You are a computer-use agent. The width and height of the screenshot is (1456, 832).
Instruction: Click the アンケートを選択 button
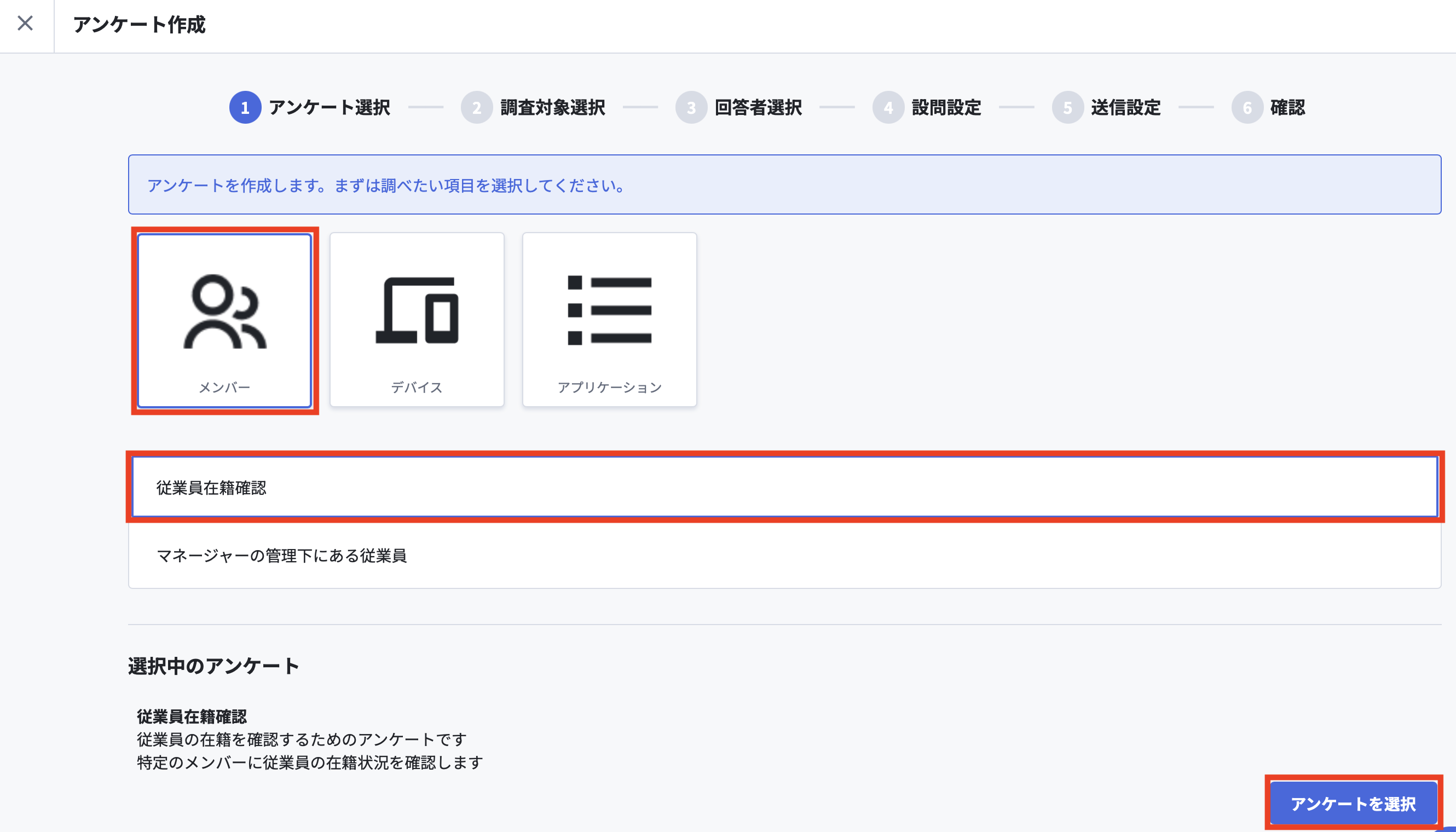(x=1353, y=804)
